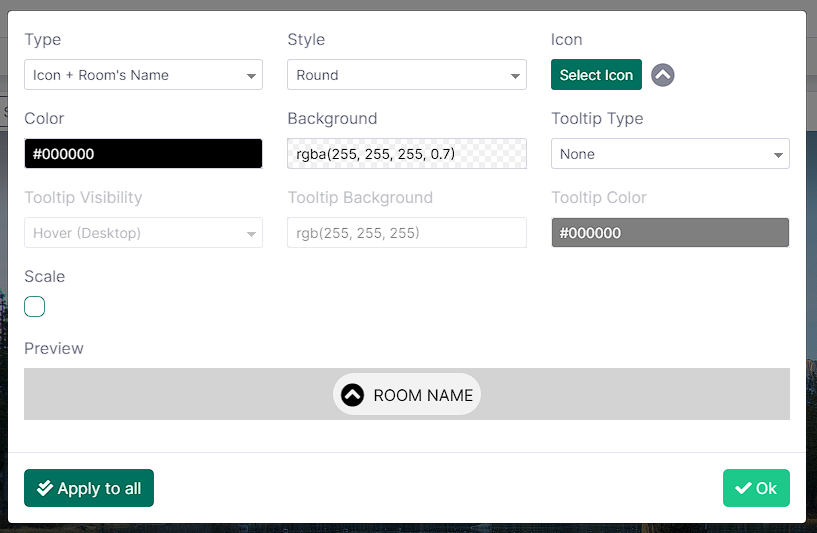The width and height of the screenshot is (817, 533).
Task: Open the Type dropdown
Action: pos(143,75)
